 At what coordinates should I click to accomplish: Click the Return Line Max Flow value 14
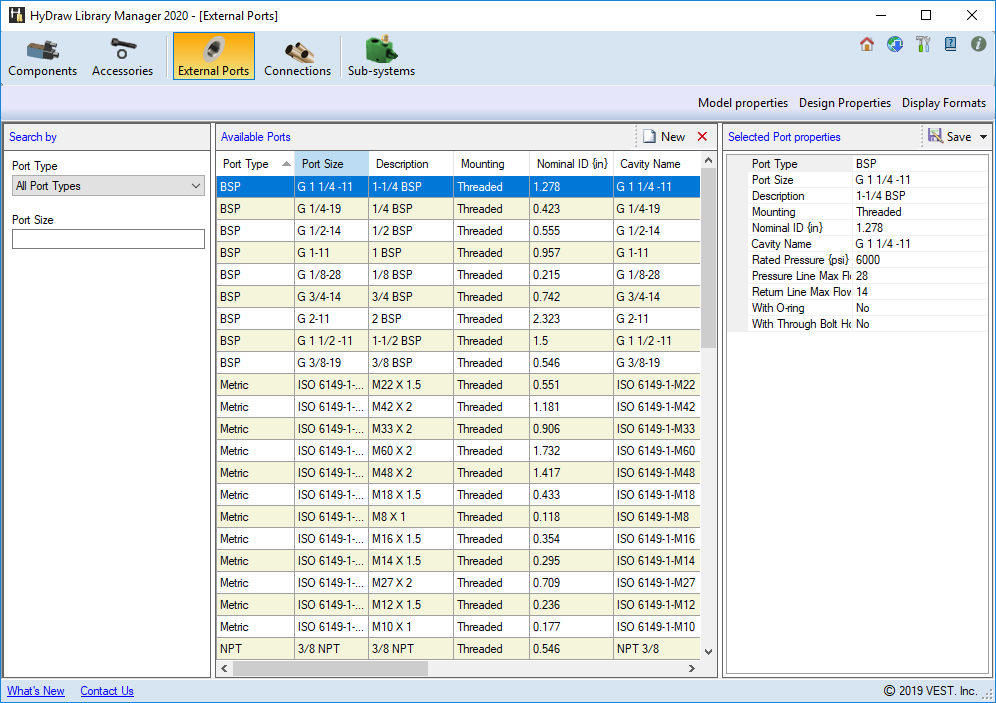click(x=920, y=291)
